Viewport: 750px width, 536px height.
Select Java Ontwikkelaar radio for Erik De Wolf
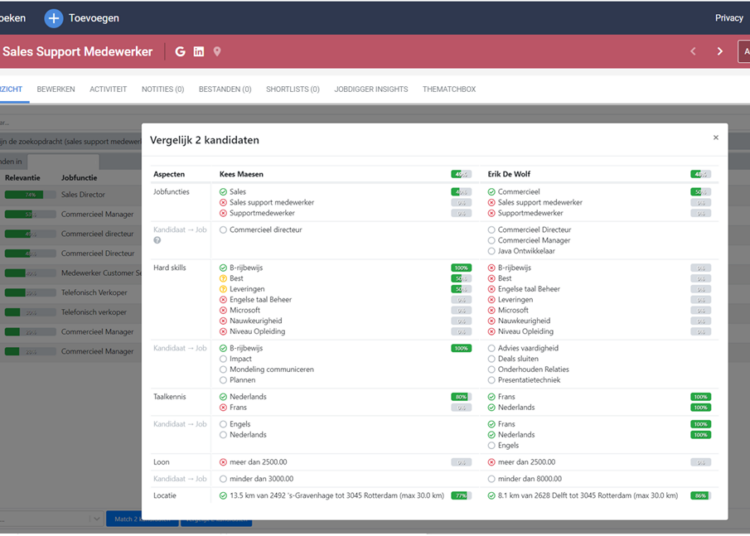pos(491,251)
